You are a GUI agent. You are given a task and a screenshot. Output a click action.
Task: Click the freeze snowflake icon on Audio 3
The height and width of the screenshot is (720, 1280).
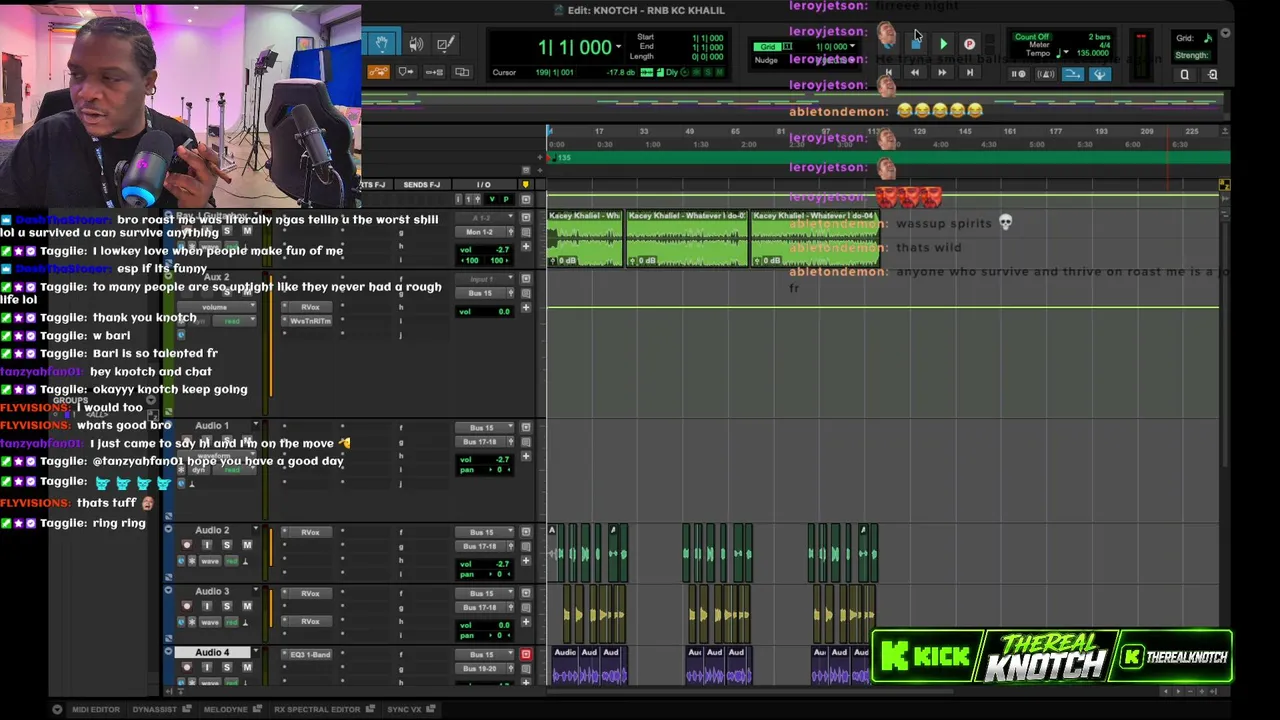pos(192,622)
